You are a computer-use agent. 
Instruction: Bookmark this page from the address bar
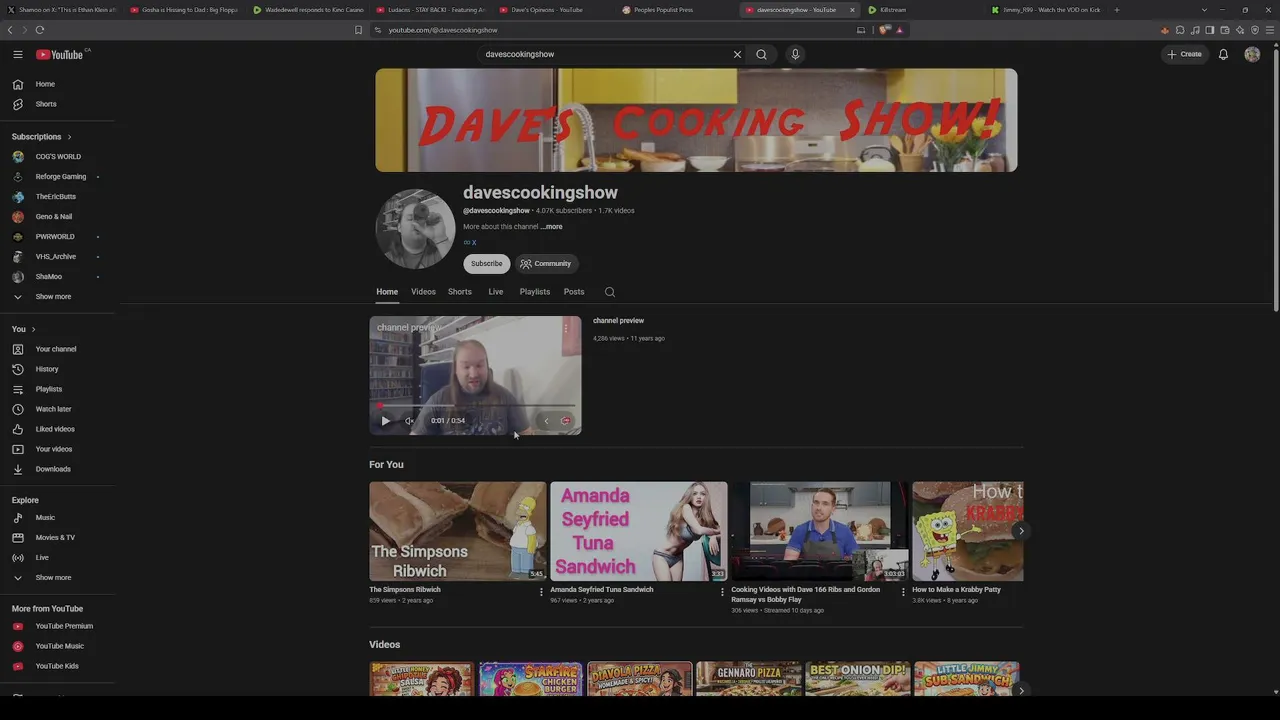click(358, 30)
